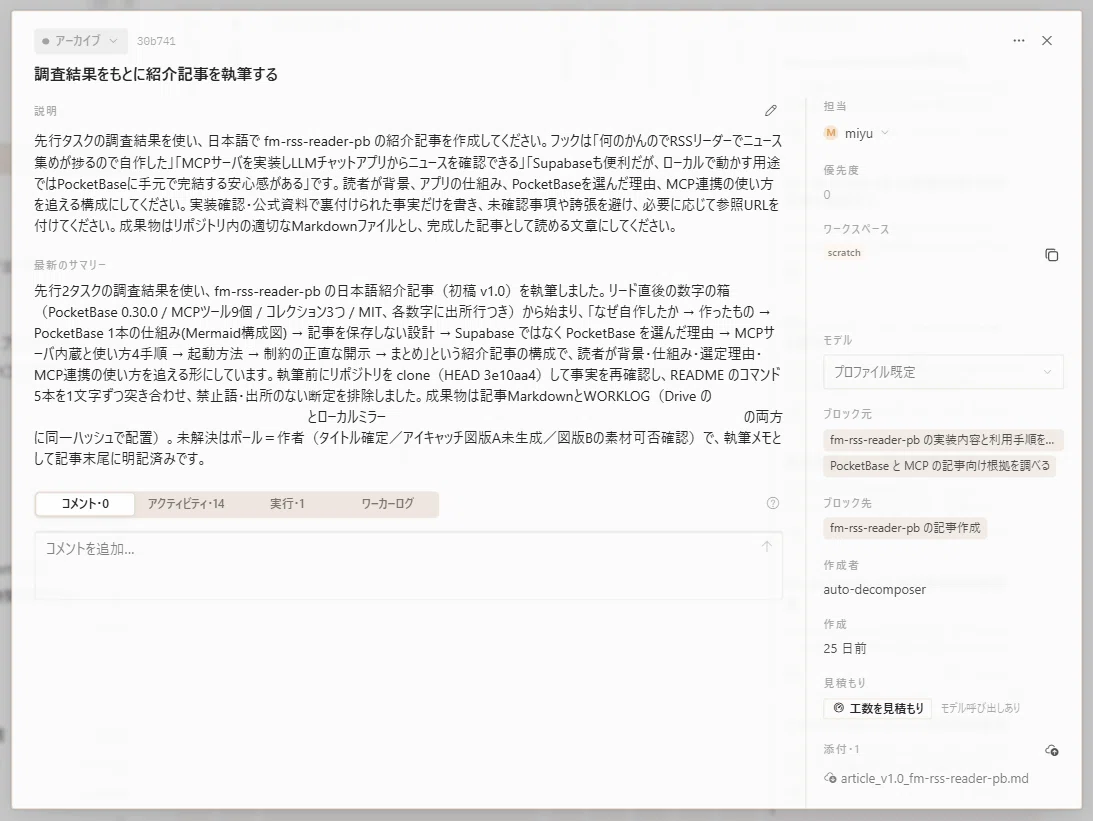Image resolution: width=1093 pixels, height=821 pixels.
Task: Open the 実行·1 tab
Action: point(287,504)
